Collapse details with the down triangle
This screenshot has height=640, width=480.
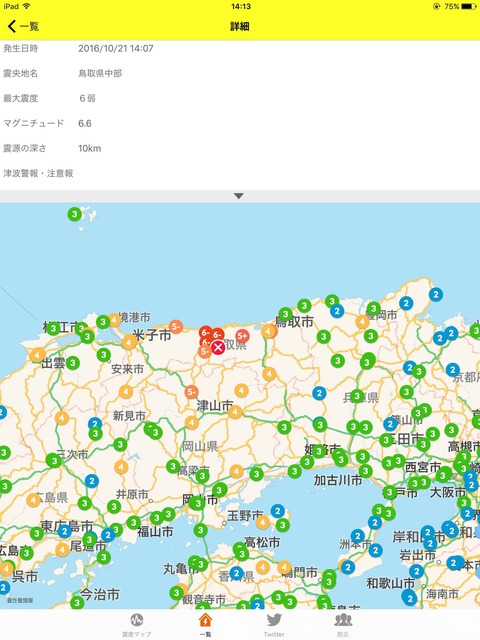coord(239,196)
